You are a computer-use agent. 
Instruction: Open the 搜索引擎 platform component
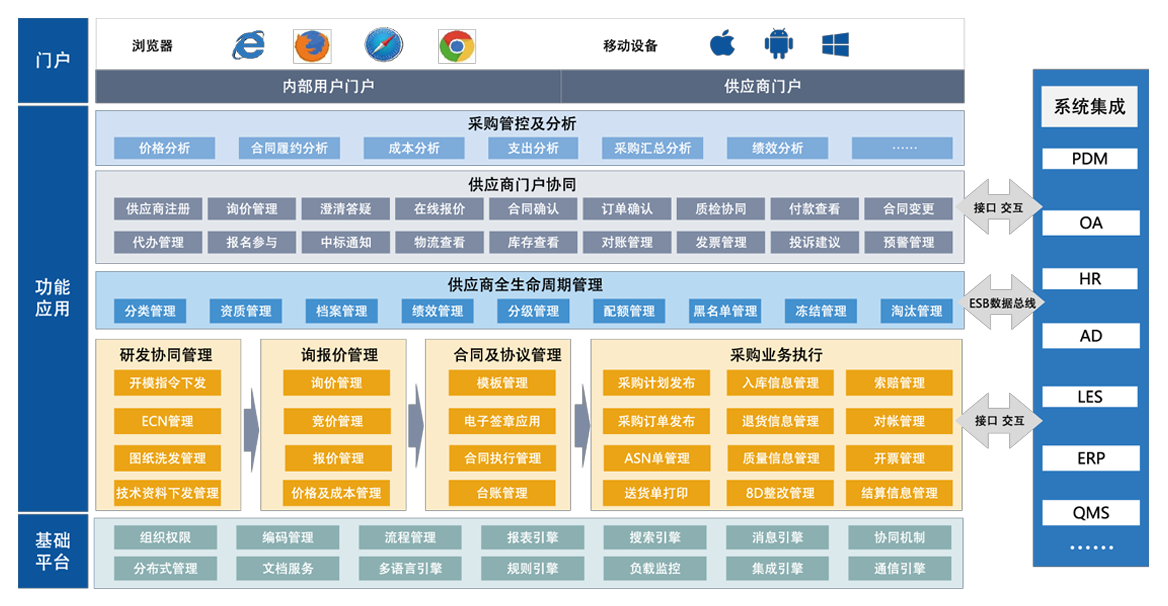655,538
